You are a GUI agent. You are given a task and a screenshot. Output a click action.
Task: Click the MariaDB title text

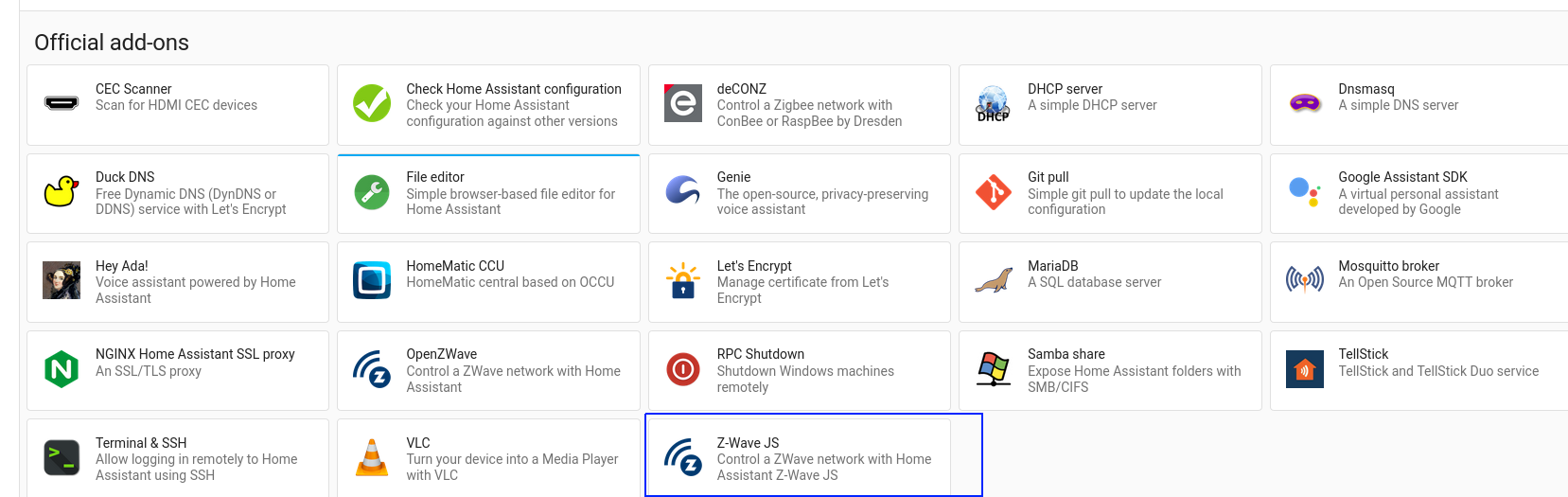click(1053, 266)
